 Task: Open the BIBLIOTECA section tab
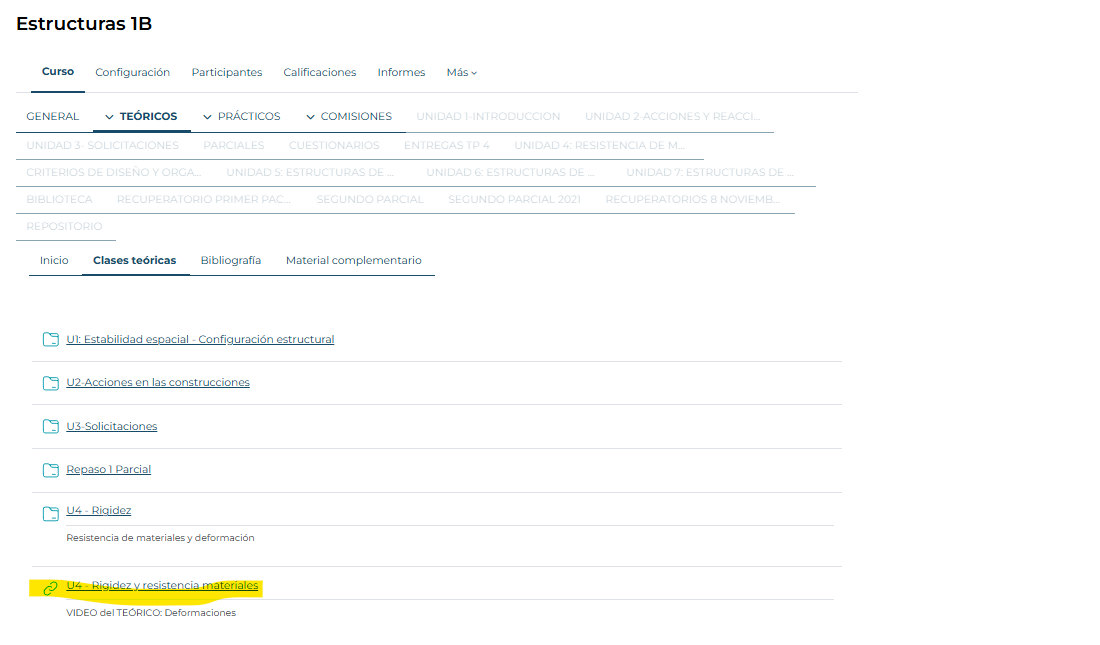pos(59,199)
